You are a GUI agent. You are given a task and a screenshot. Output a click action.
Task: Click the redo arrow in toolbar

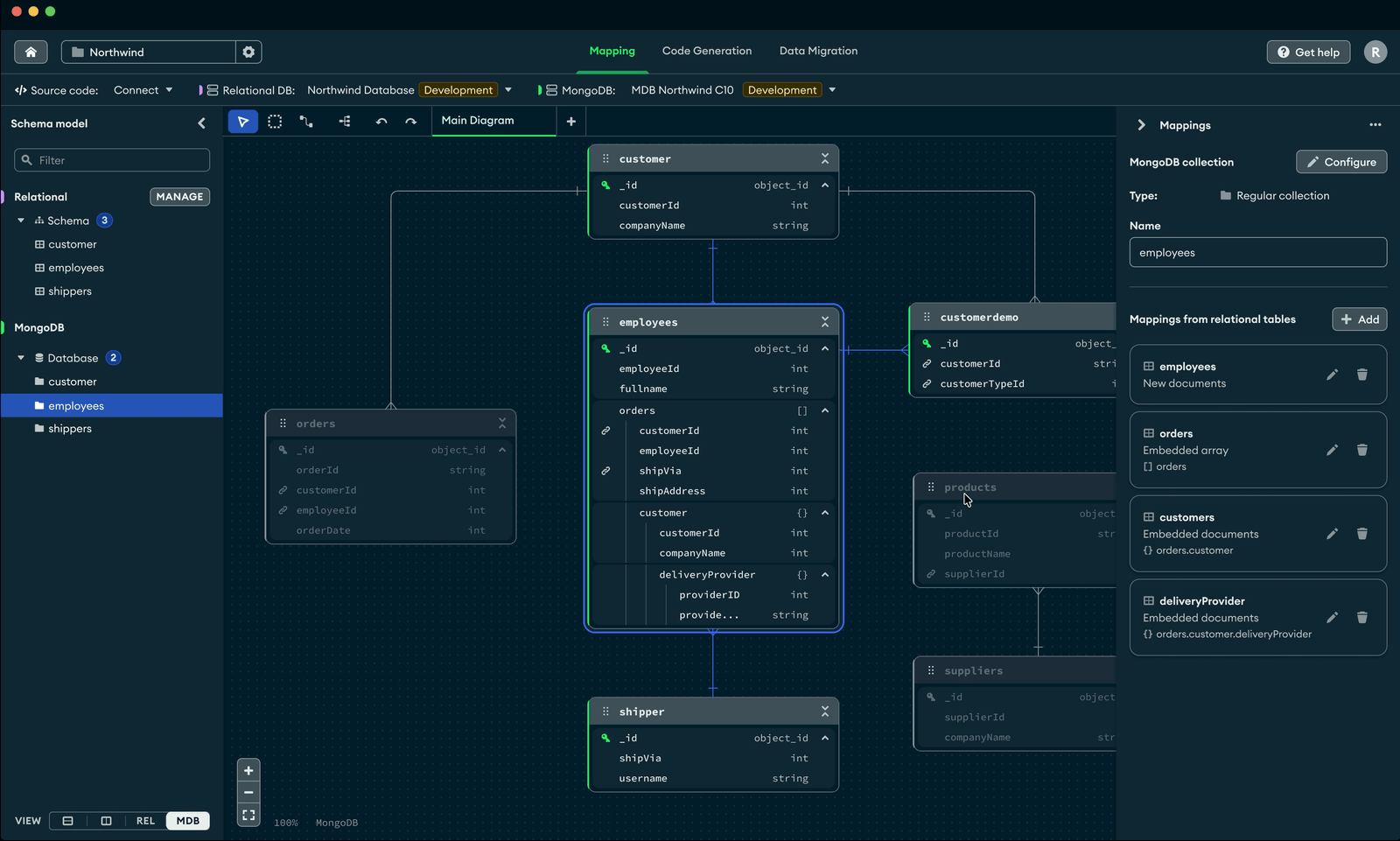coord(411,122)
